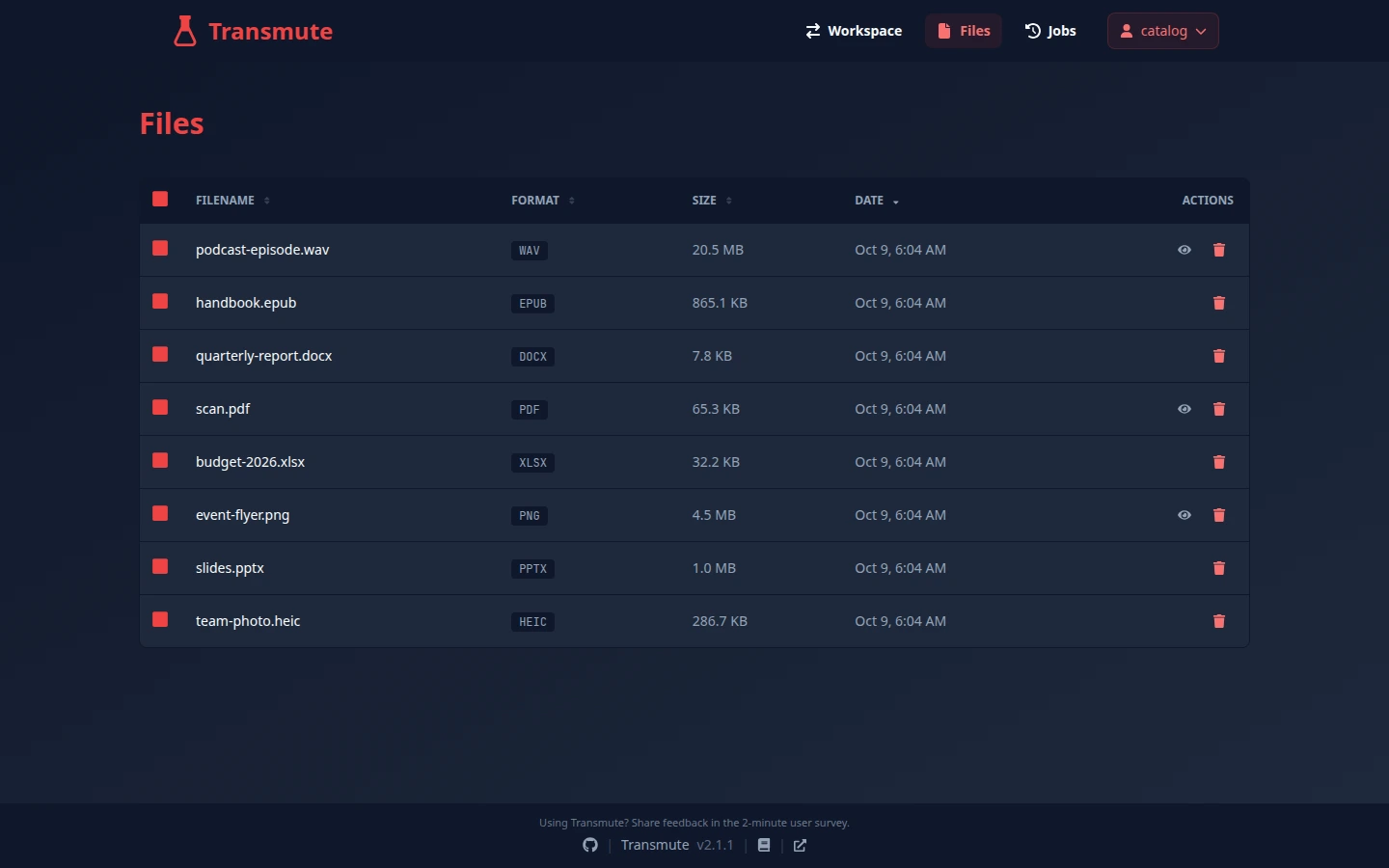Click the Transmute brand name link
The height and width of the screenshot is (868, 1389).
click(x=271, y=32)
